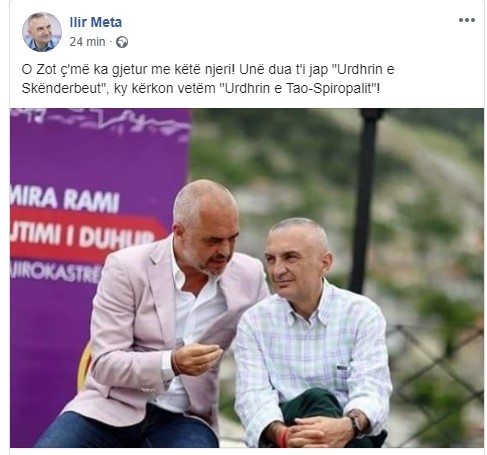Open the three-dot post options menu
The image size is (487, 455).
pyautogui.click(x=467, y=20)
